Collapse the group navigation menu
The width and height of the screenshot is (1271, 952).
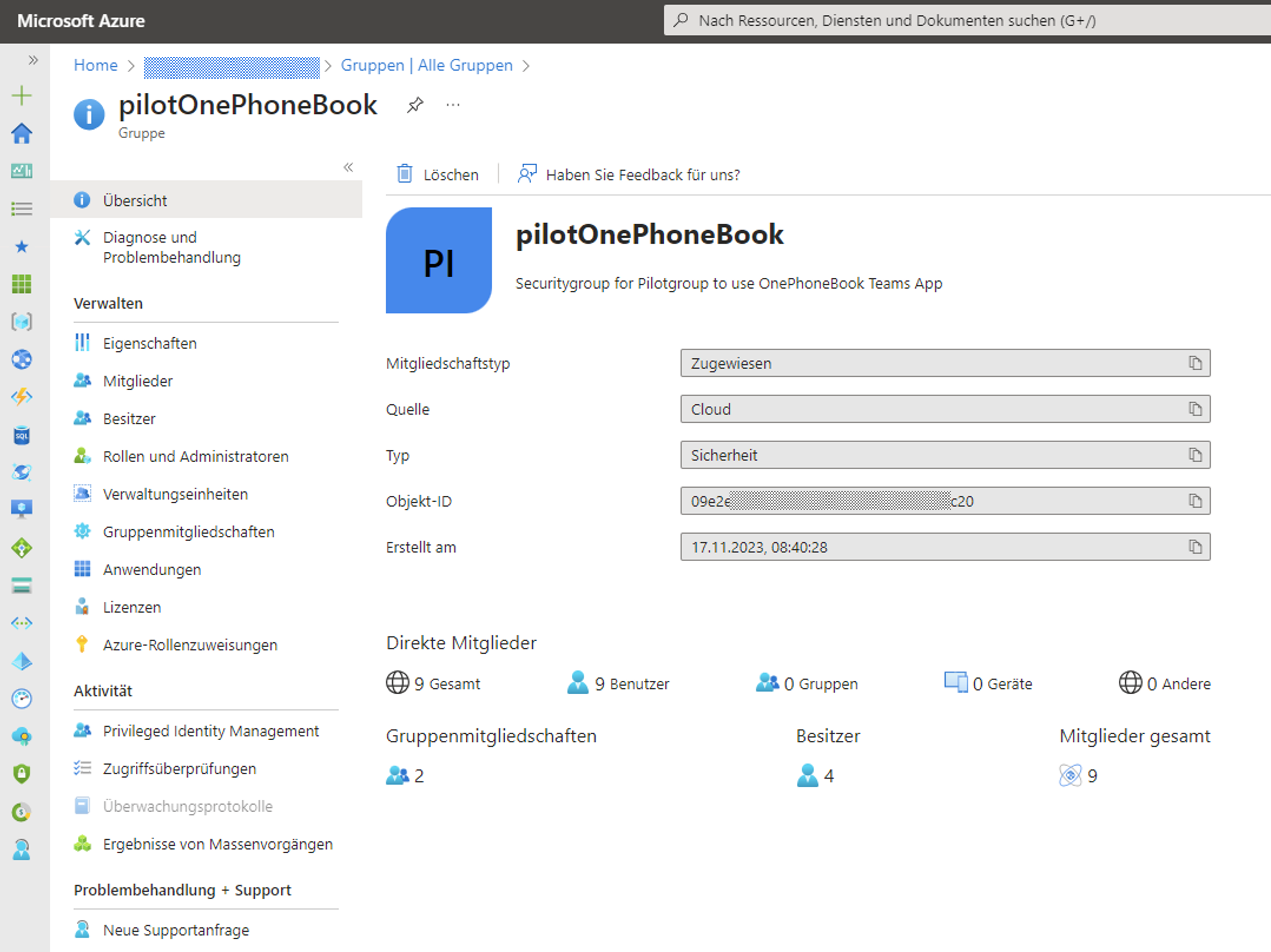[x=348, y=167]
